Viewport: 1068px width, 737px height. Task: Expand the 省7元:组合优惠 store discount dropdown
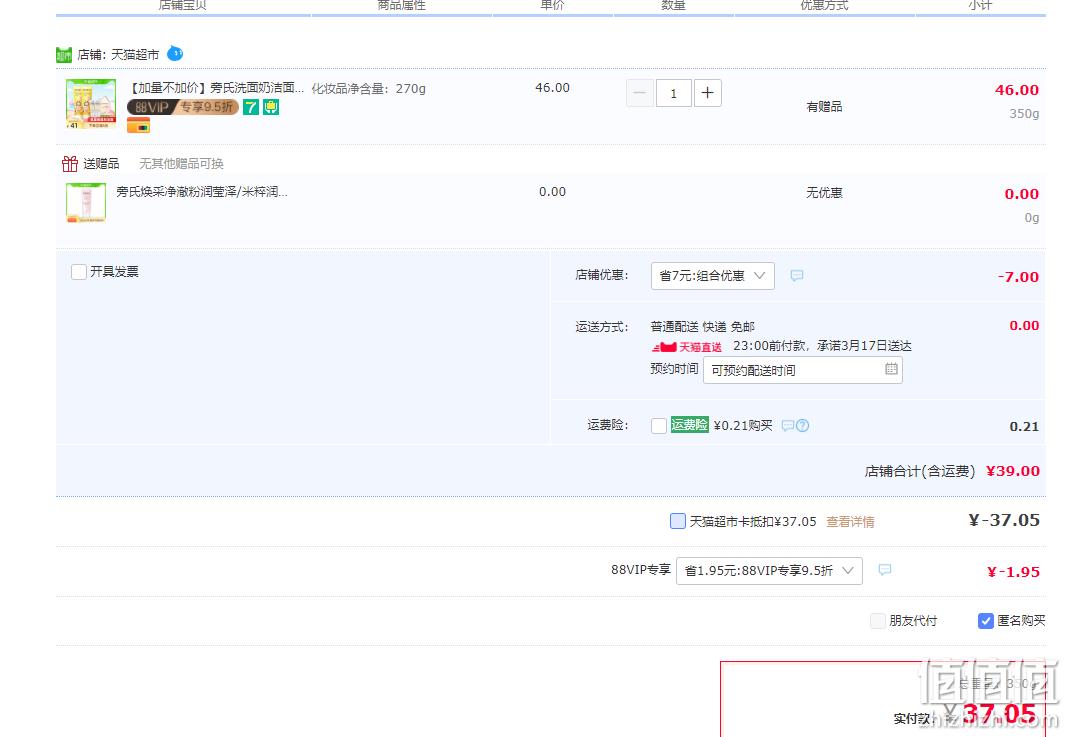(712, 276)
